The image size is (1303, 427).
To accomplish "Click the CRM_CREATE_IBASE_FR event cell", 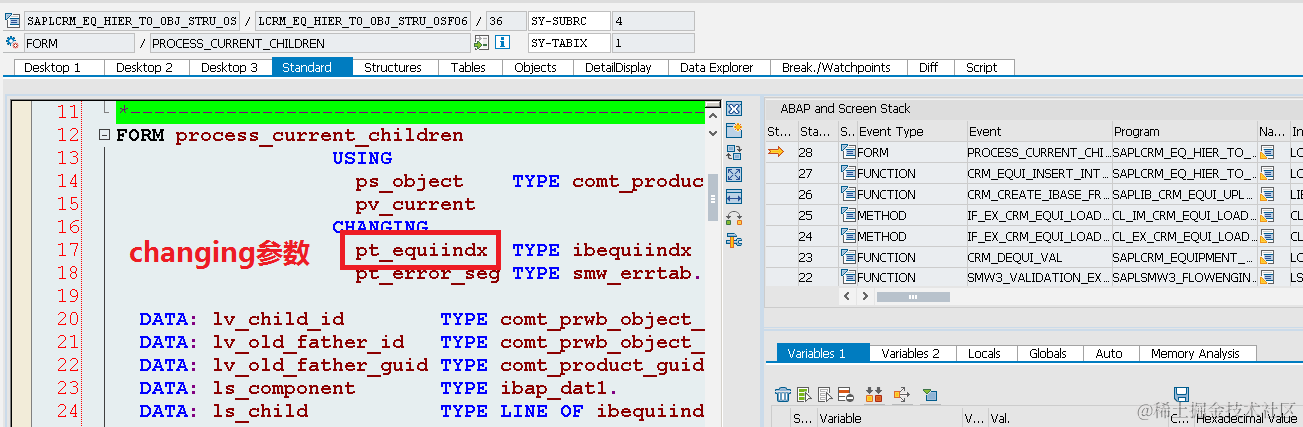I will point(1038,195).
